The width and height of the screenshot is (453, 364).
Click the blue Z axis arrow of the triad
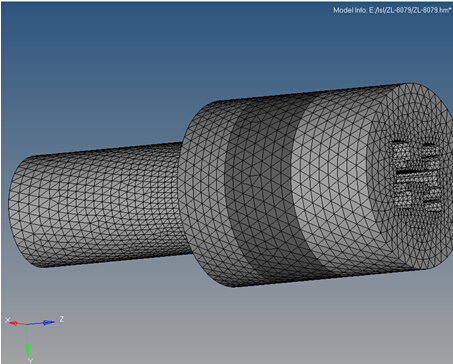tap(41, 323)
